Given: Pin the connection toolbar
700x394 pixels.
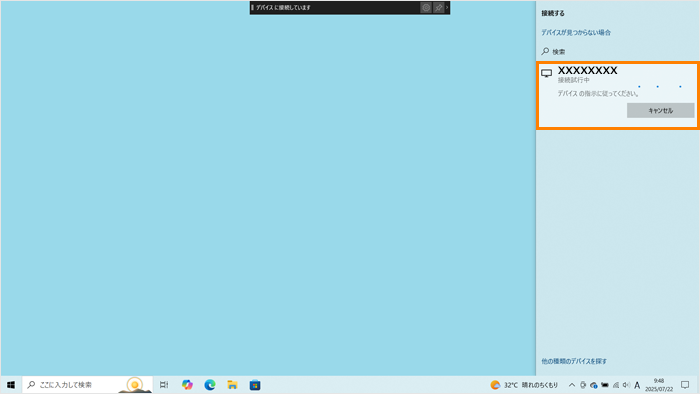Looking at the screenshot, I should point(438,8).
